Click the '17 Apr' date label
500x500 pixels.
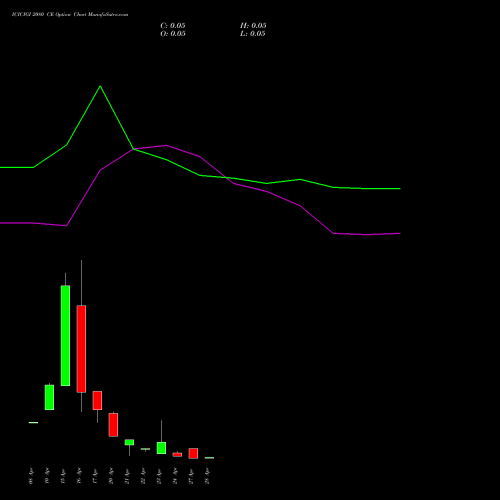click(x=95, y=476)
